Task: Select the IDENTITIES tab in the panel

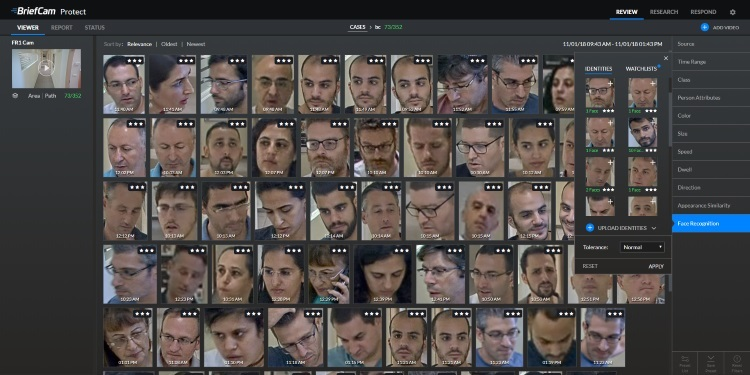Action: (x=598, y=69)
